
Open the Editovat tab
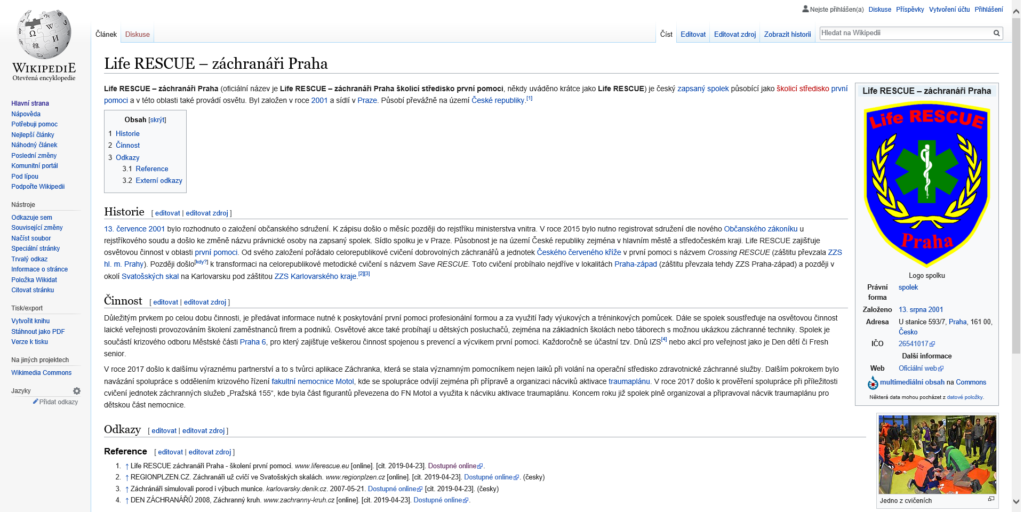tap(693, 34)
